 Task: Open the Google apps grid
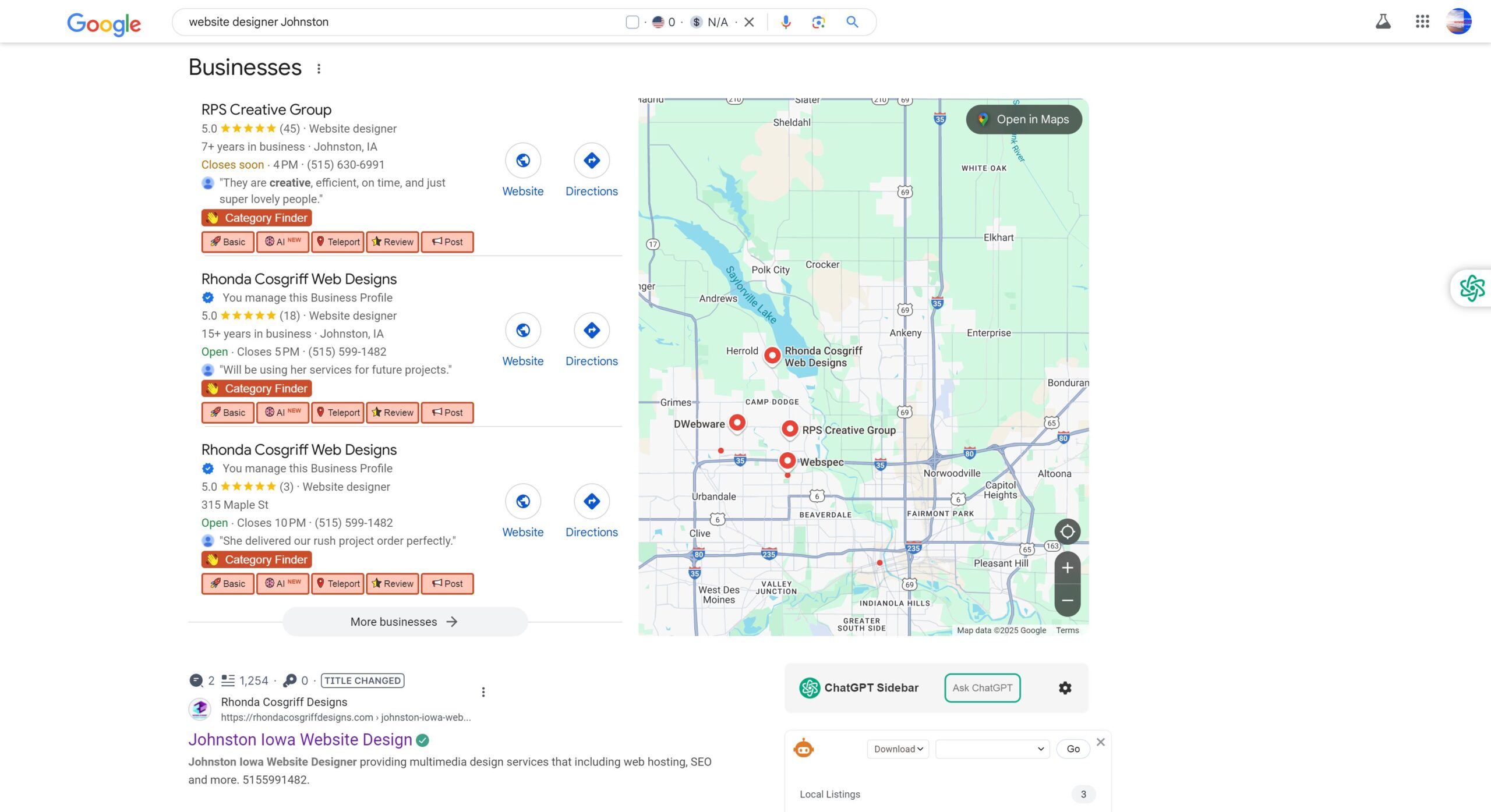coord(1422,22)
